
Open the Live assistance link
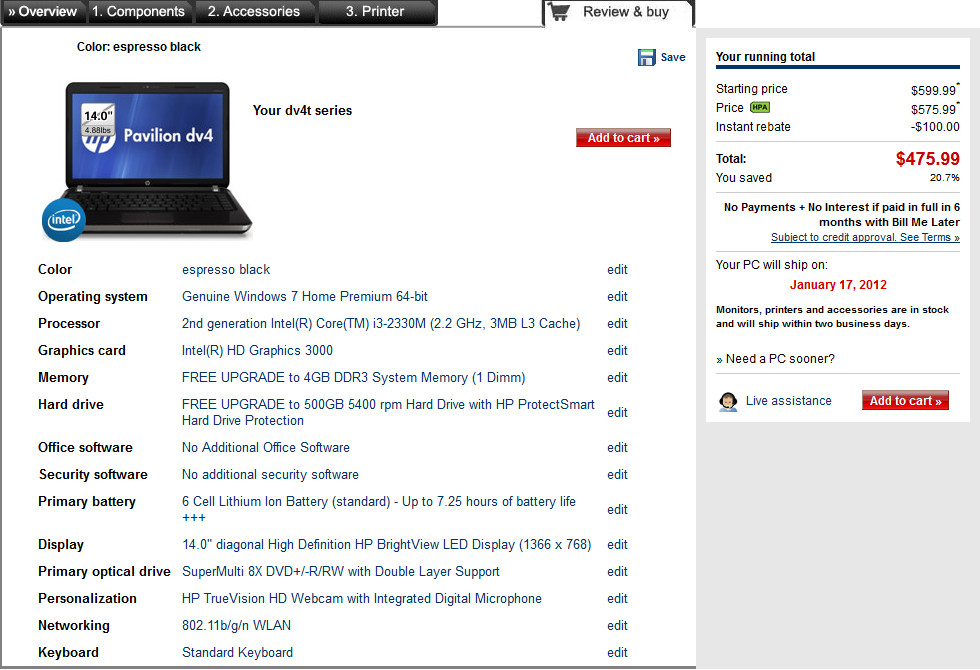click(x=788, y=401)
